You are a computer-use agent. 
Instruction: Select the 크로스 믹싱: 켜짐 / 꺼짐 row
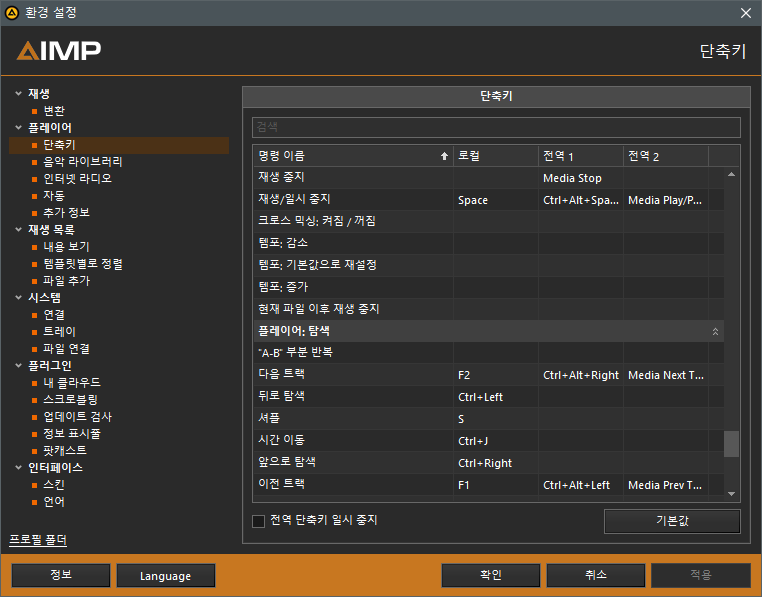(488, 222)
